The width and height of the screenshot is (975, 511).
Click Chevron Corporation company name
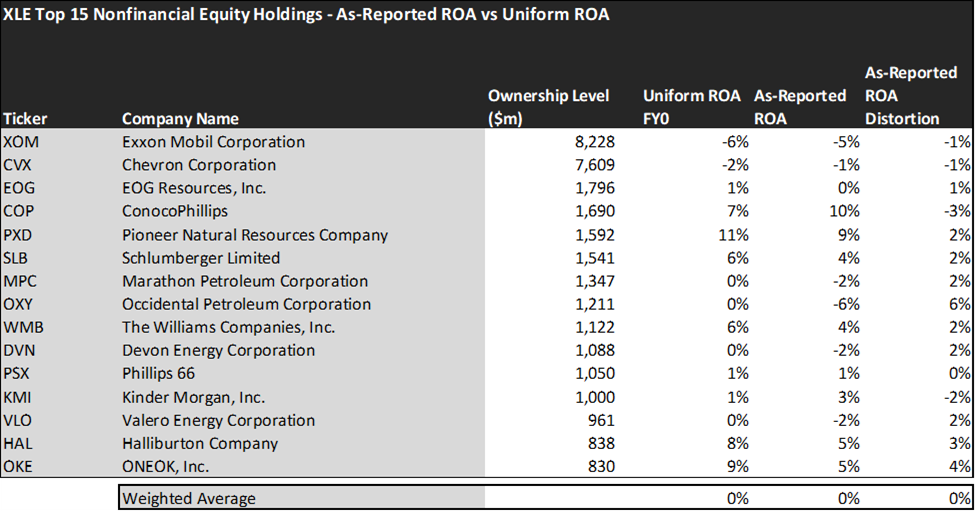point(199,165)
